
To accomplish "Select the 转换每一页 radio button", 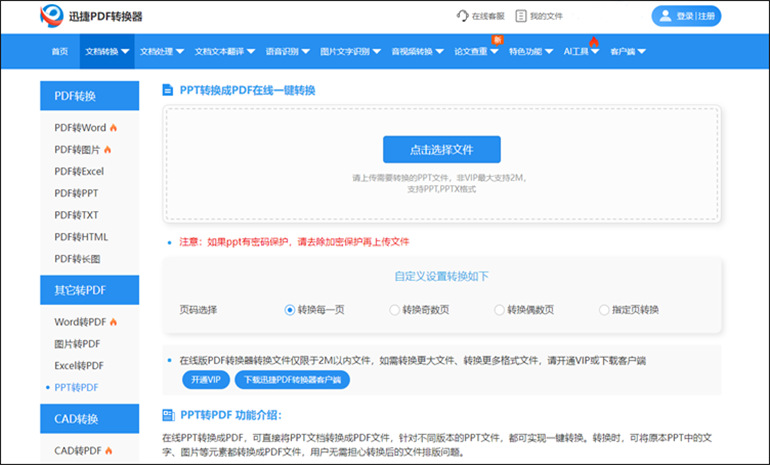I will point(289,310).
